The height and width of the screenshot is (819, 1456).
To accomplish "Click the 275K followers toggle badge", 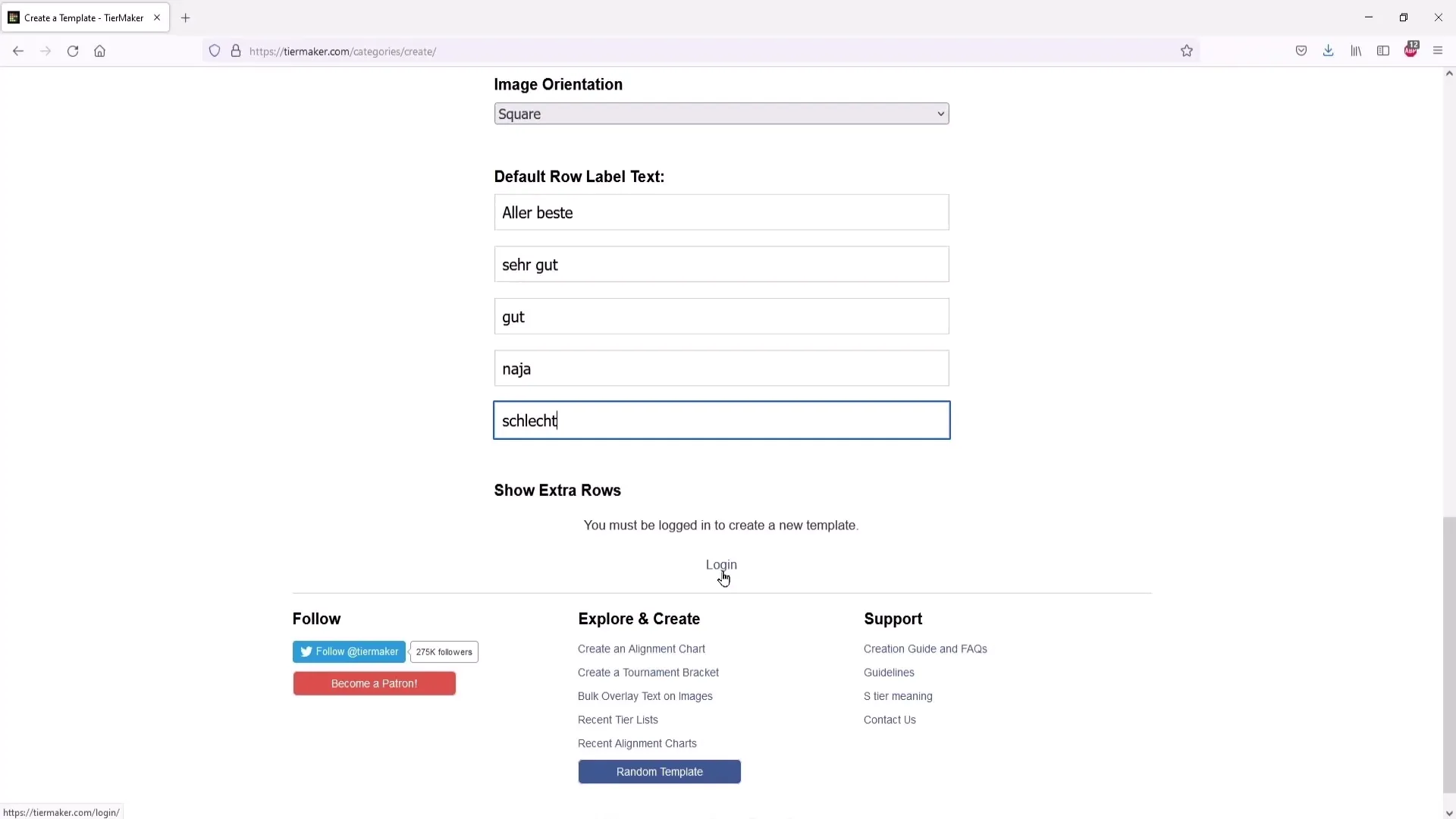I will pos(444,652).
